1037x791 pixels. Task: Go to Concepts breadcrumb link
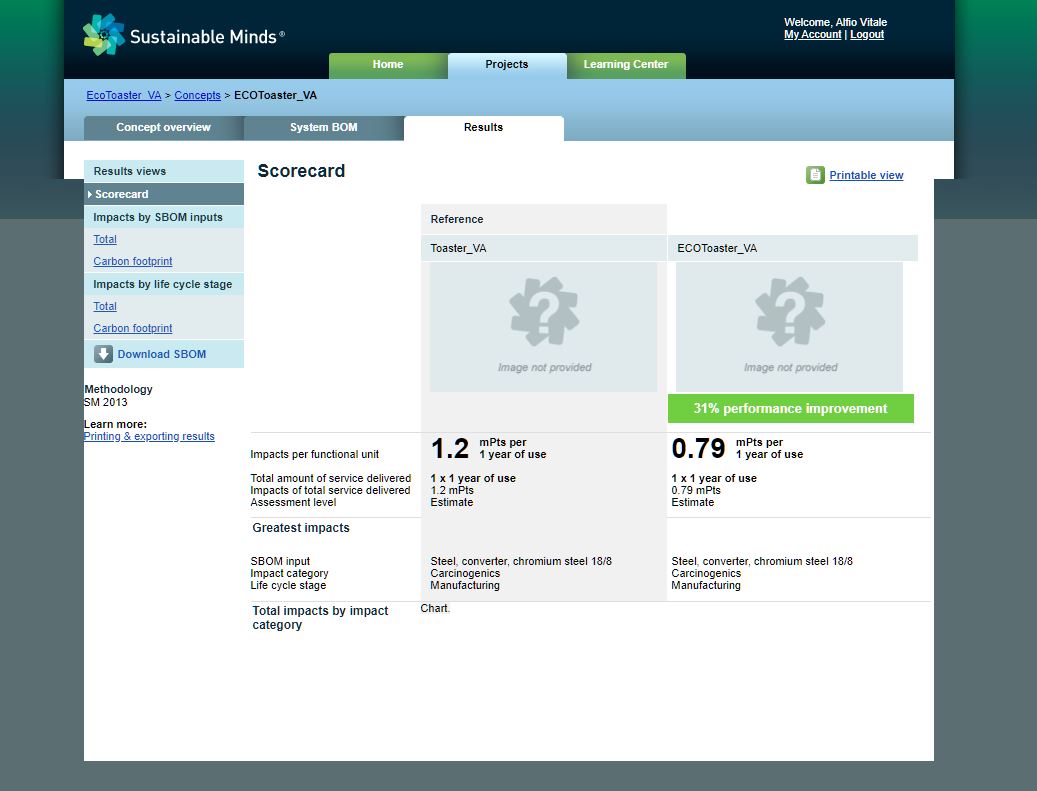pyautogui.click(x=197, y=95)
